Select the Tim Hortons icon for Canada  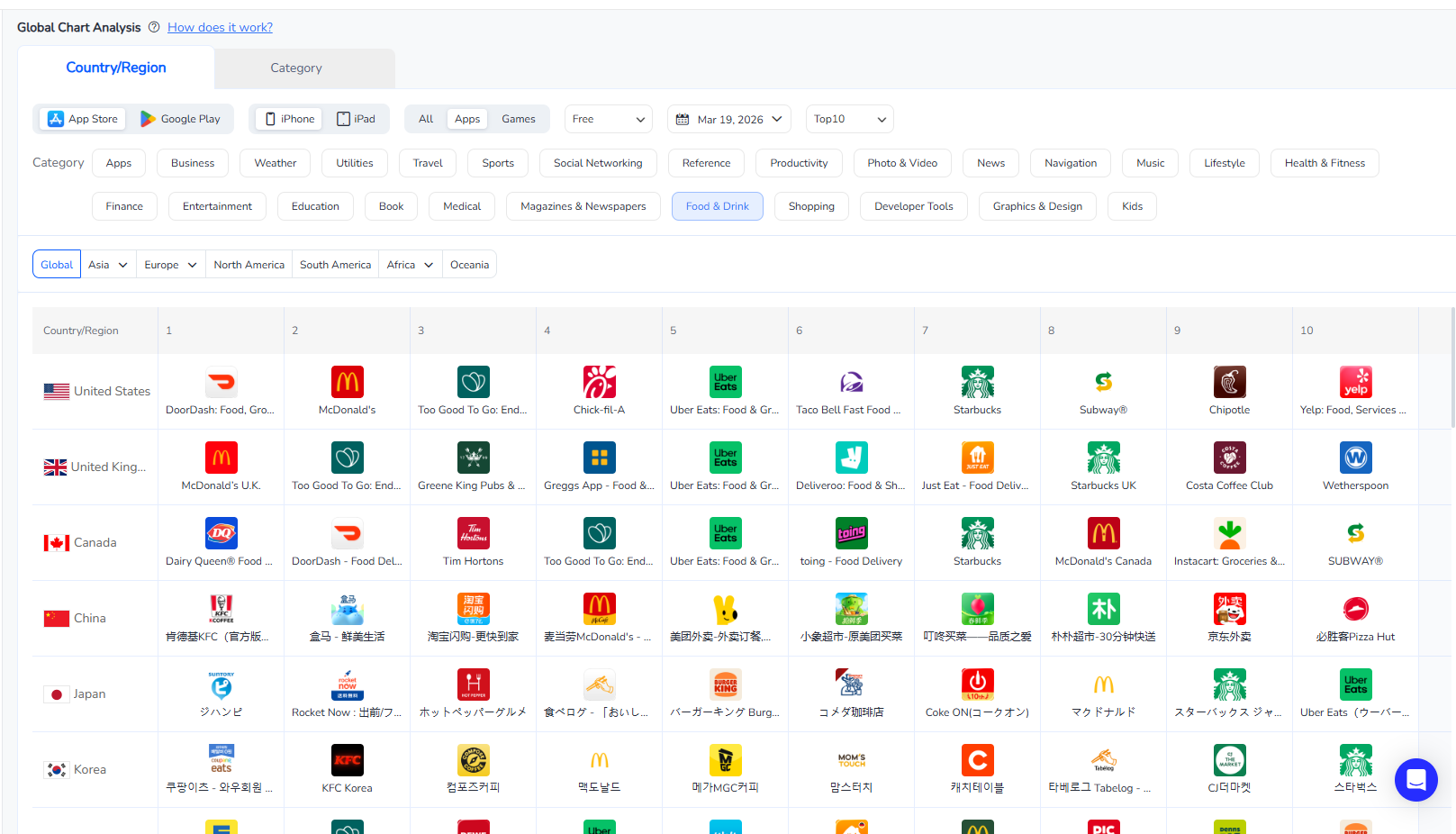pos(473,532)
